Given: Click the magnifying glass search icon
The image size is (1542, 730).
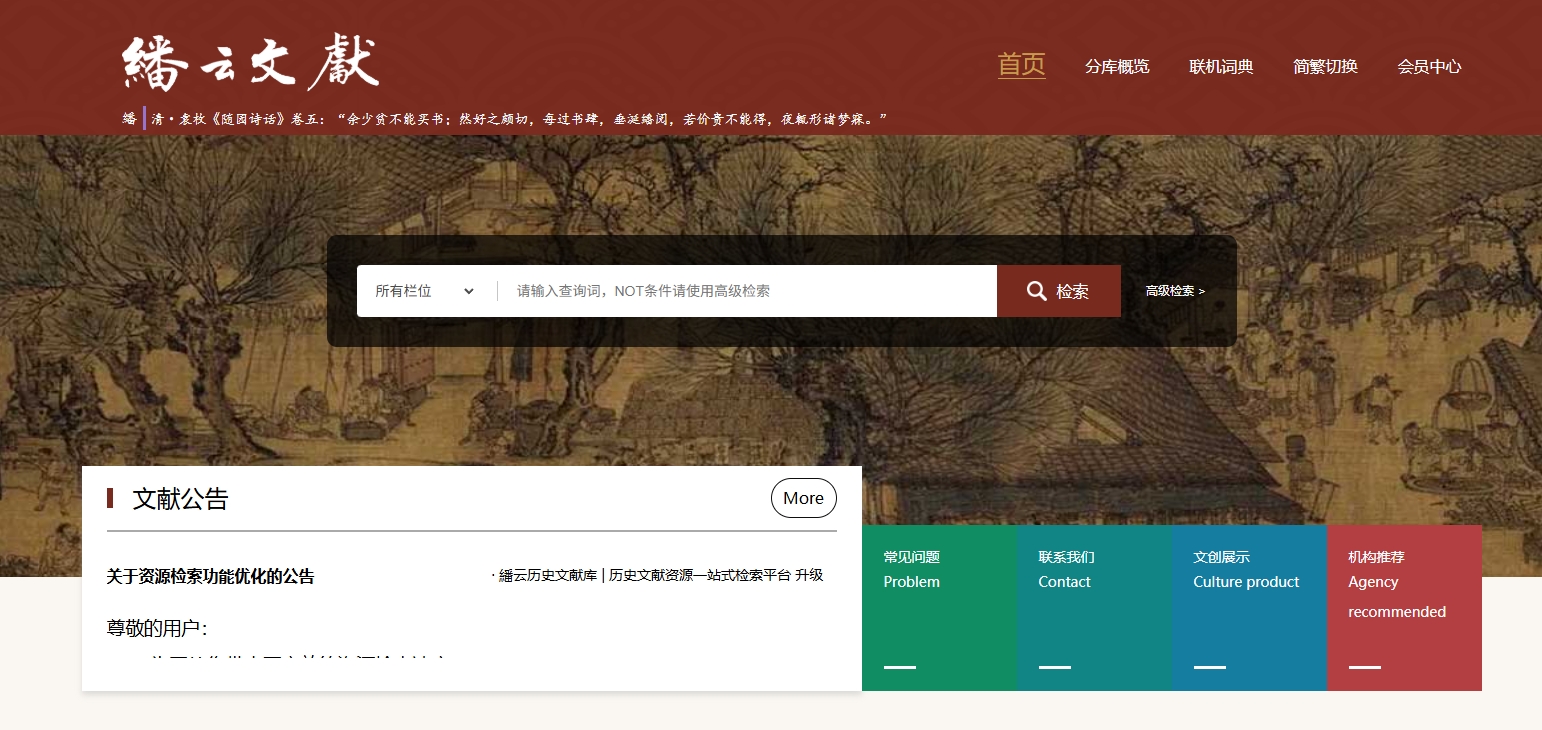Looking at the screenshot, I should (1037, 291).
